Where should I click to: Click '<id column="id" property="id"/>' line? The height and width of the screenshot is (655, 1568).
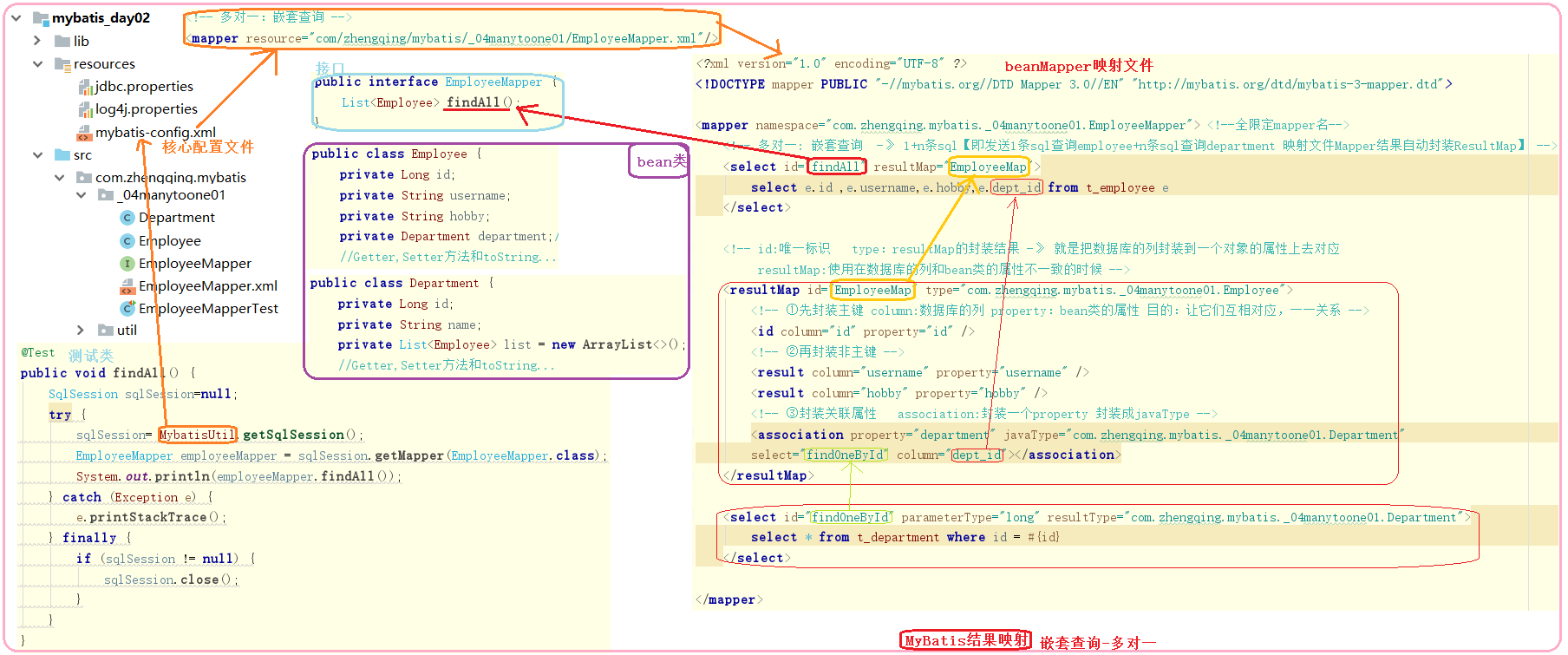pyautogui.click(x=863, y=331)
